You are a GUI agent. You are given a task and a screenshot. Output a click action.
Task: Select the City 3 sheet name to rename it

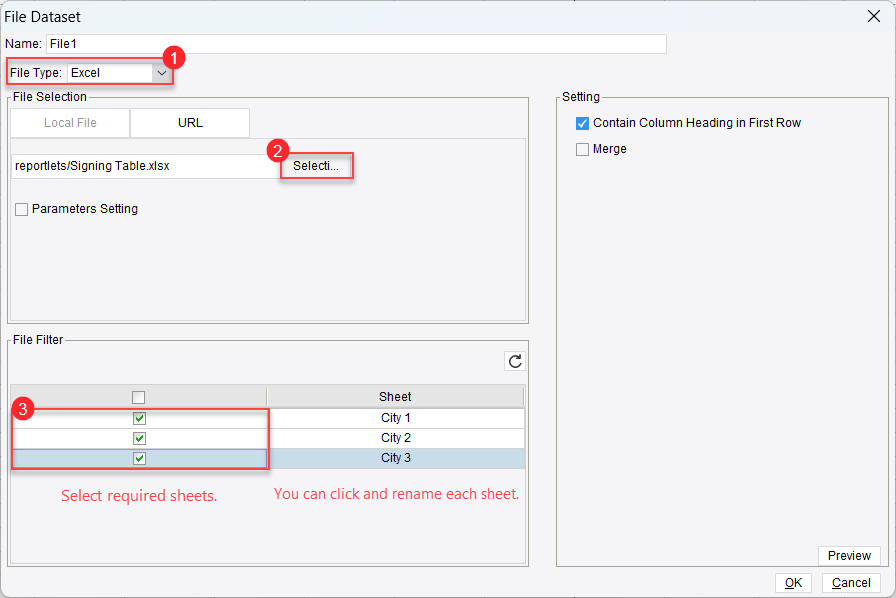[395, 457]
